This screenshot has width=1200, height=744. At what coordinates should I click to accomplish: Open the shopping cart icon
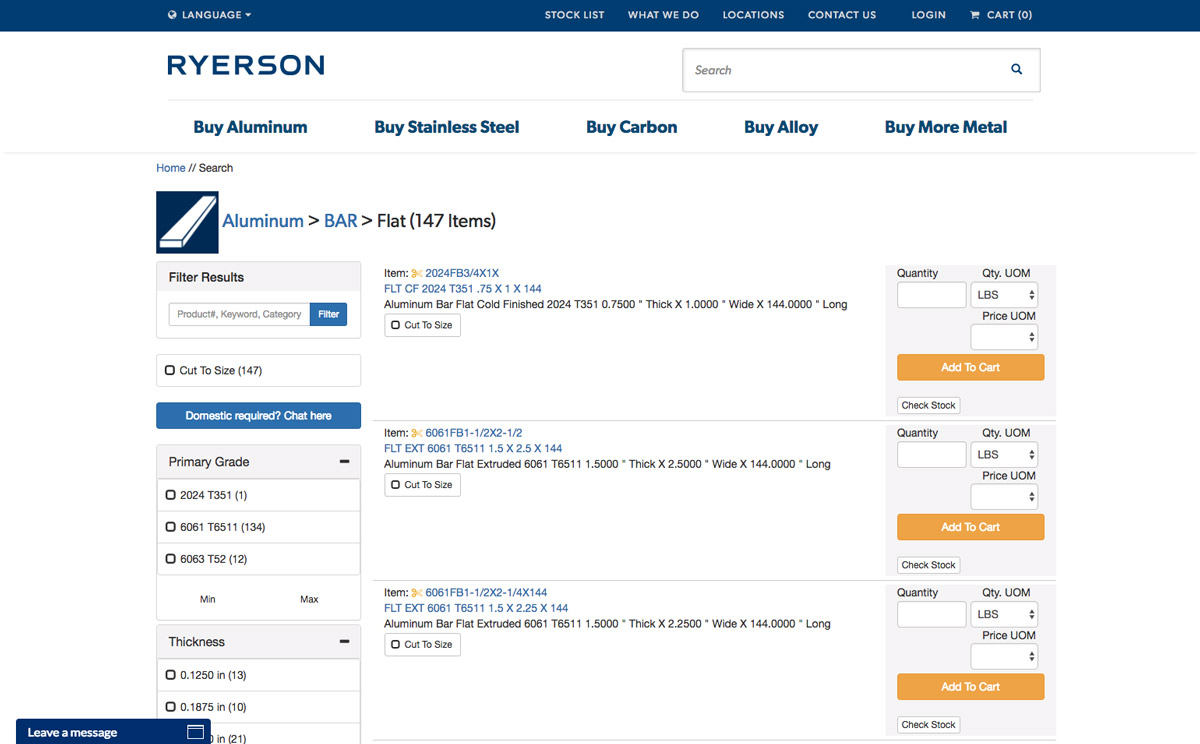[975, 15]
